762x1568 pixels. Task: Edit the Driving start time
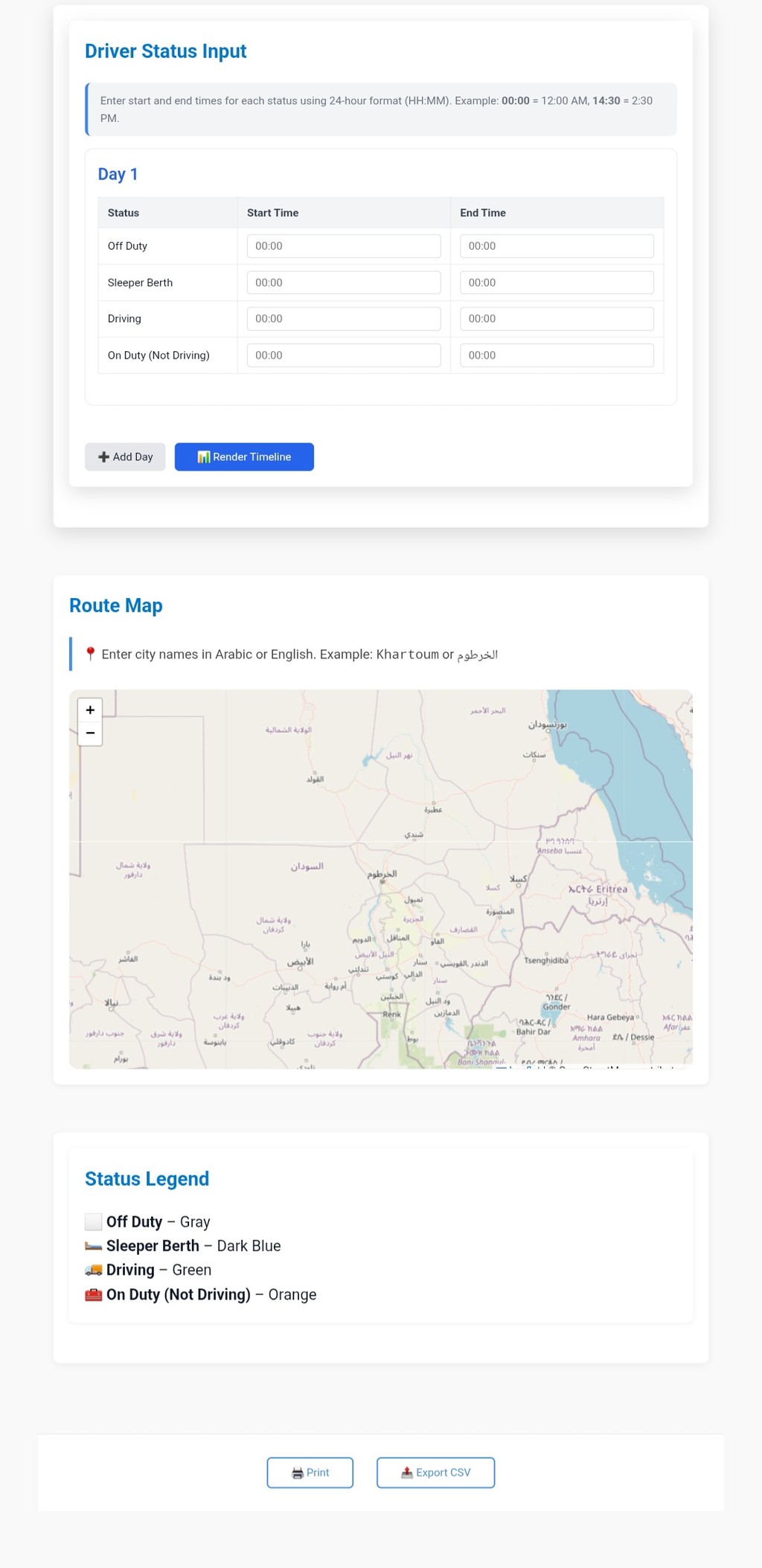point(343,318)
